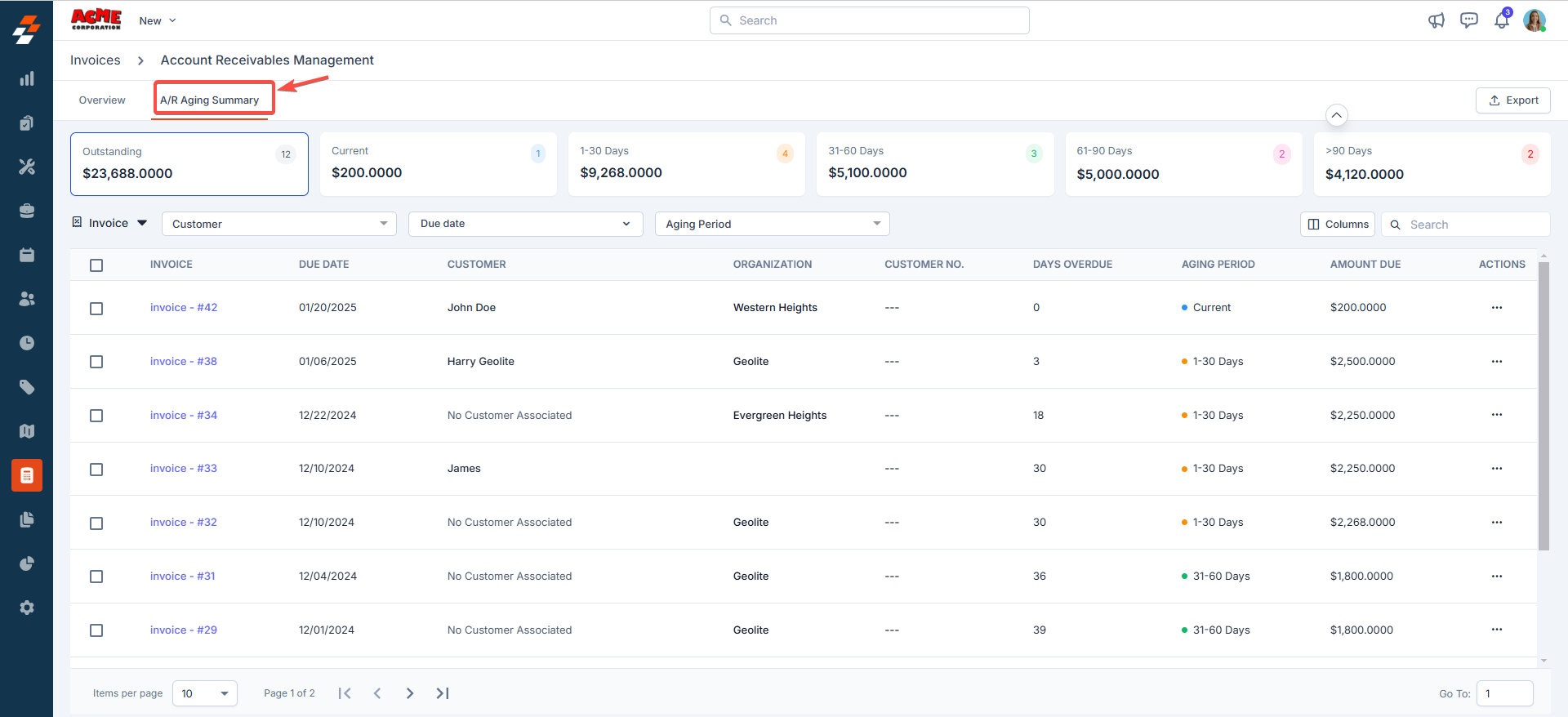Open the chat messages icon in header
This screenshot has height=717, width=1568.
coord(1469,20)
